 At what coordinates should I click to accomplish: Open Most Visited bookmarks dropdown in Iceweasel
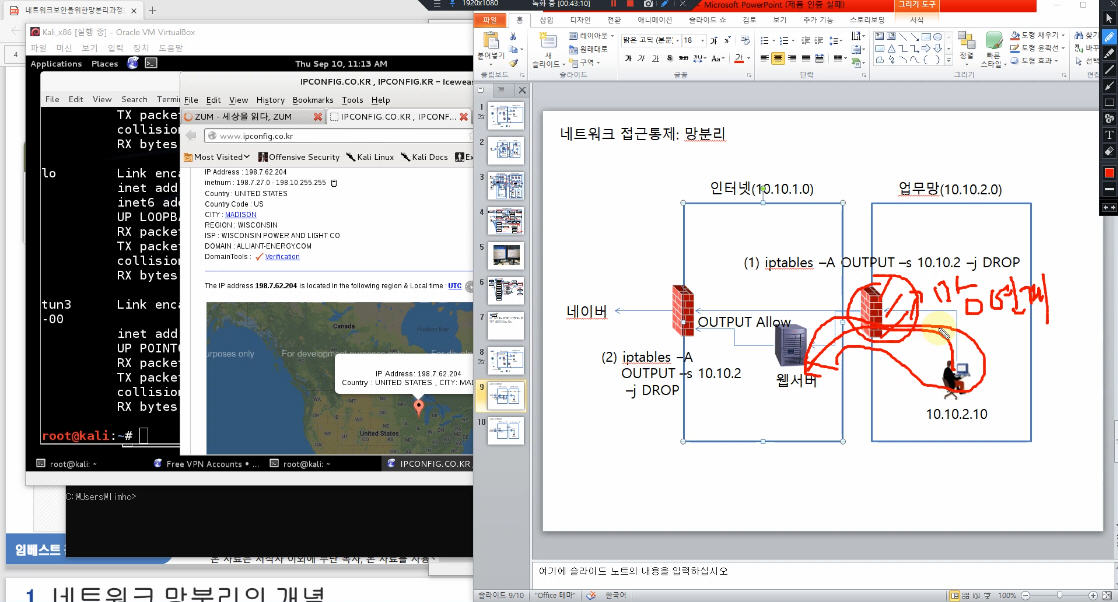point(217,157)
